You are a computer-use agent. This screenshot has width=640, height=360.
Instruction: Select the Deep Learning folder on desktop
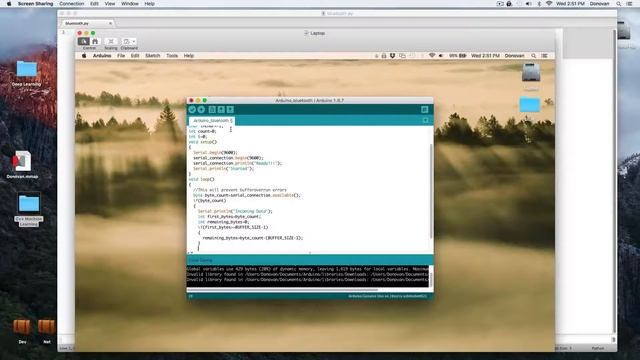pos(27,73)
